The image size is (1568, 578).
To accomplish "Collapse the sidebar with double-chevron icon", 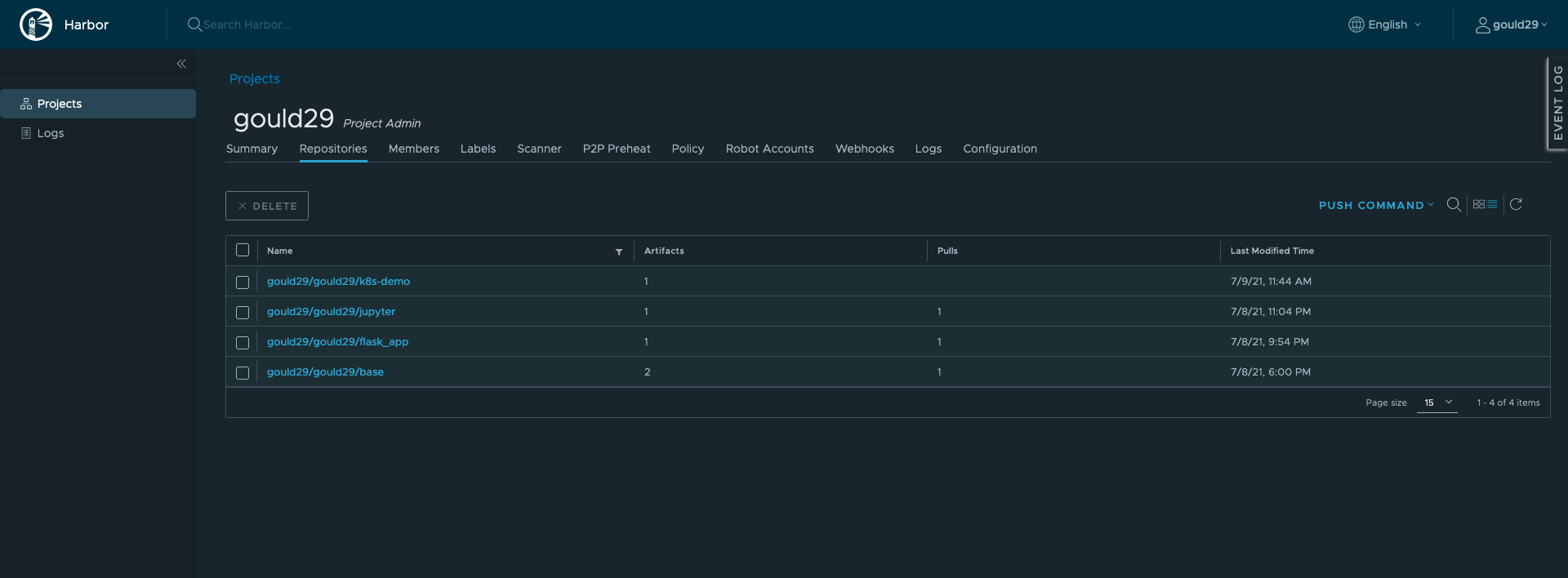I will pos(181,64).
